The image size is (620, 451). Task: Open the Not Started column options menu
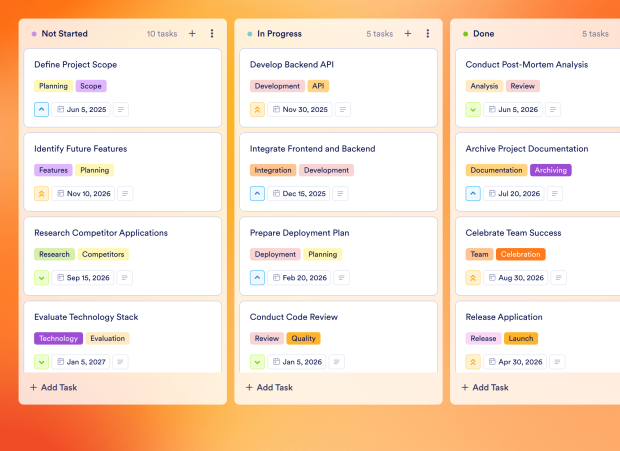click(x=212, y=34)
